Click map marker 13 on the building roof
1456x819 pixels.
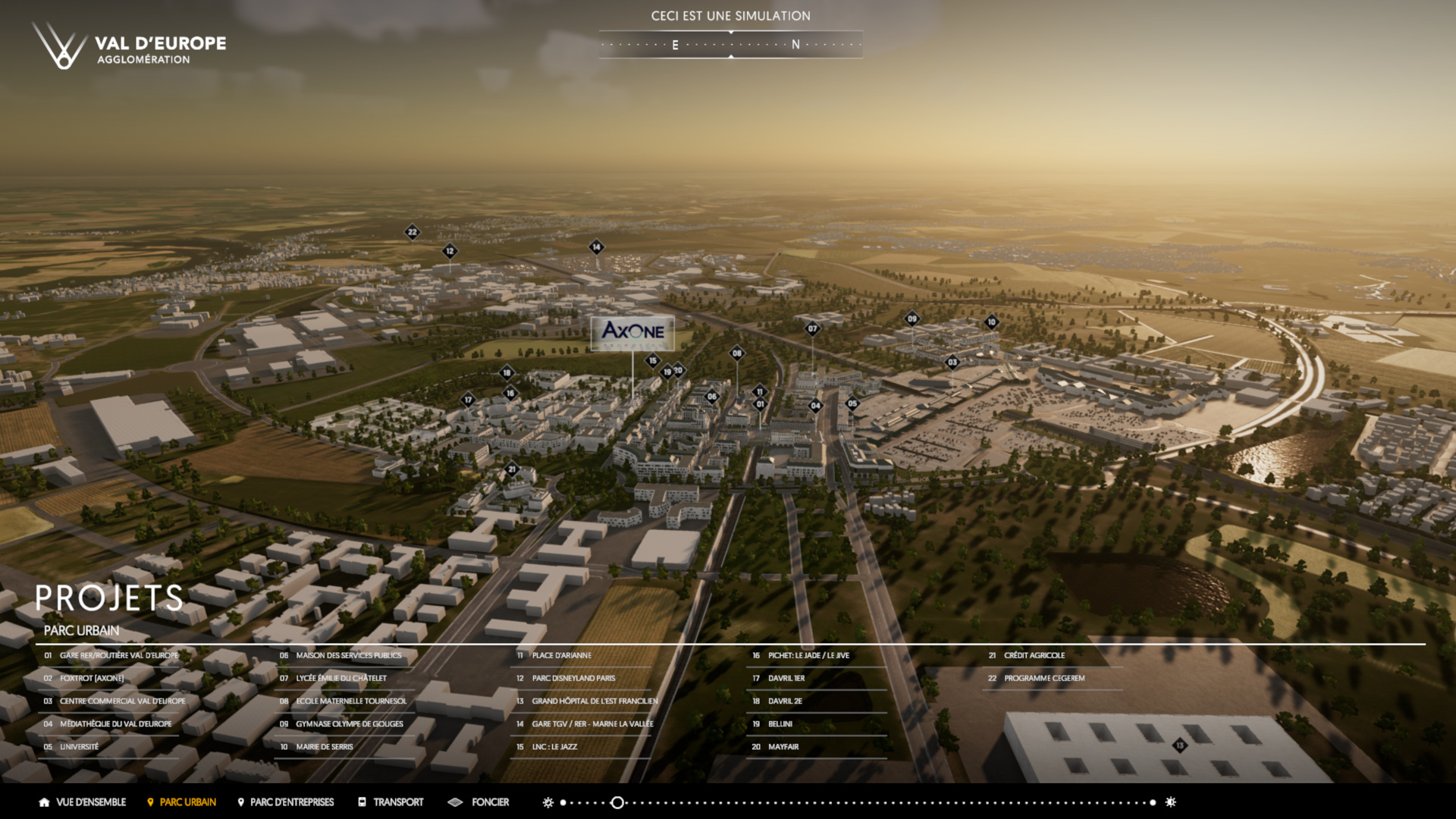(1179, 745)
